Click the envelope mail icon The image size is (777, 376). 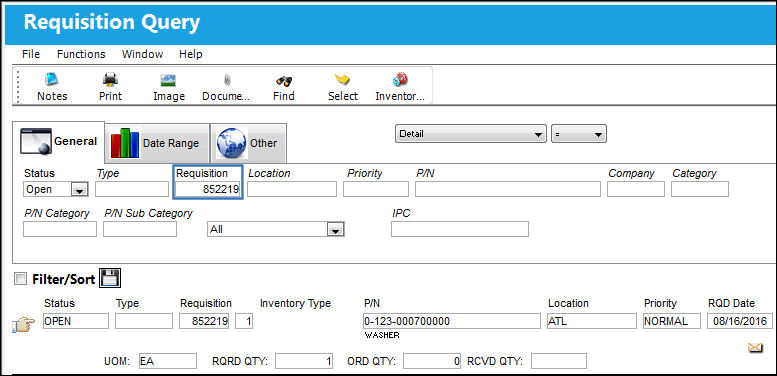click(755, 348)
